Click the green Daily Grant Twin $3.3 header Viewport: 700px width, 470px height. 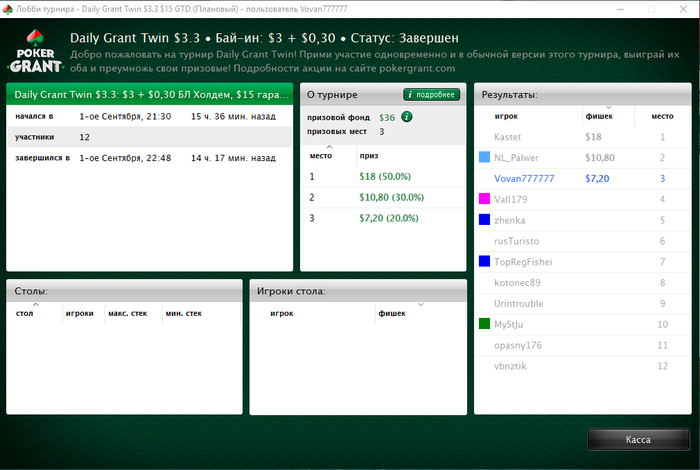tap(150, 94)
